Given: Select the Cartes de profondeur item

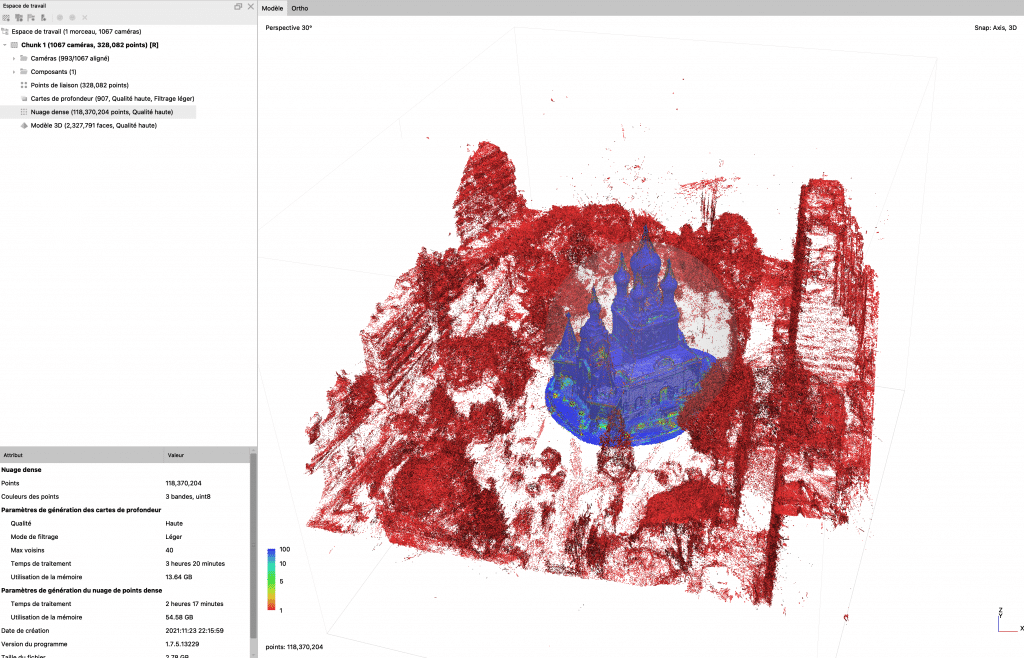Looking at the screenshot, I should [112, 99].
